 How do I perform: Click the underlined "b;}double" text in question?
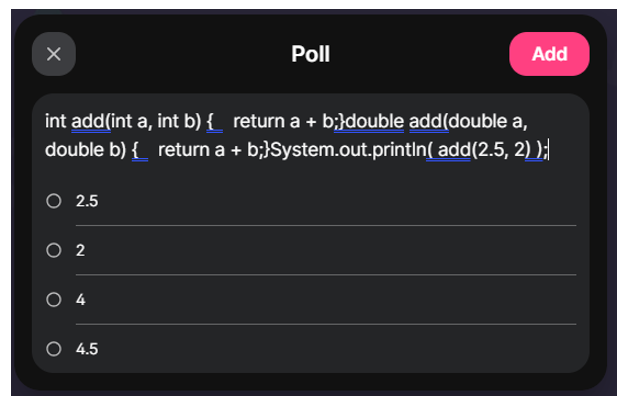(364, 122)
